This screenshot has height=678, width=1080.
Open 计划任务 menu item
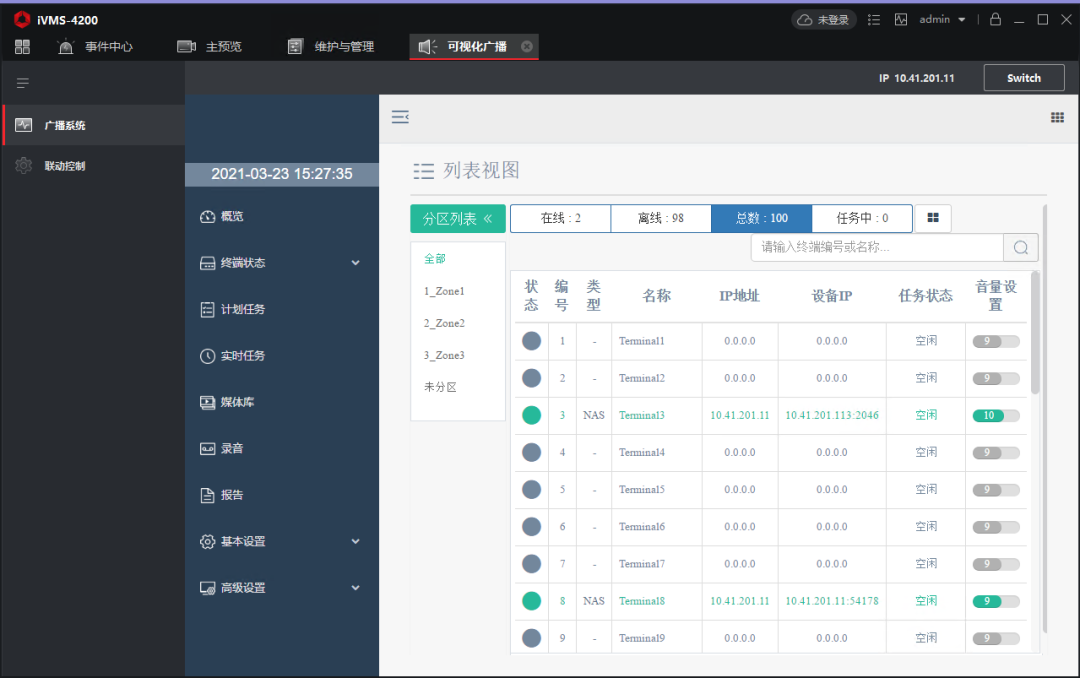tap(242, 310)
